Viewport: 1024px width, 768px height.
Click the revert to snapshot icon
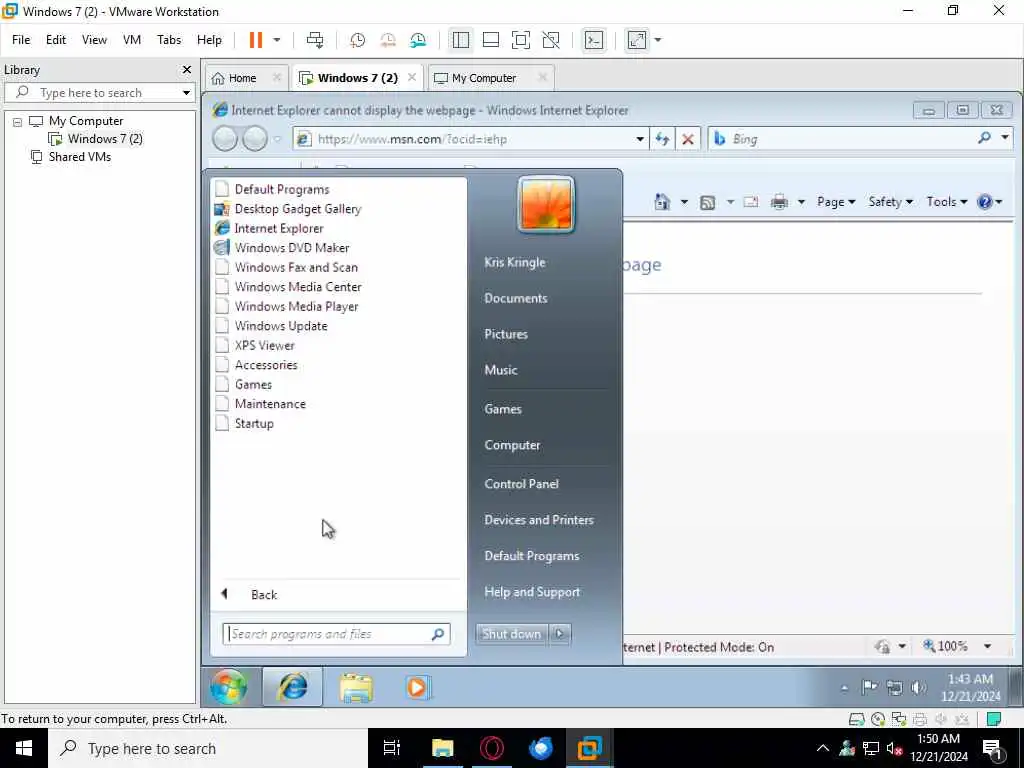[388, 40]
